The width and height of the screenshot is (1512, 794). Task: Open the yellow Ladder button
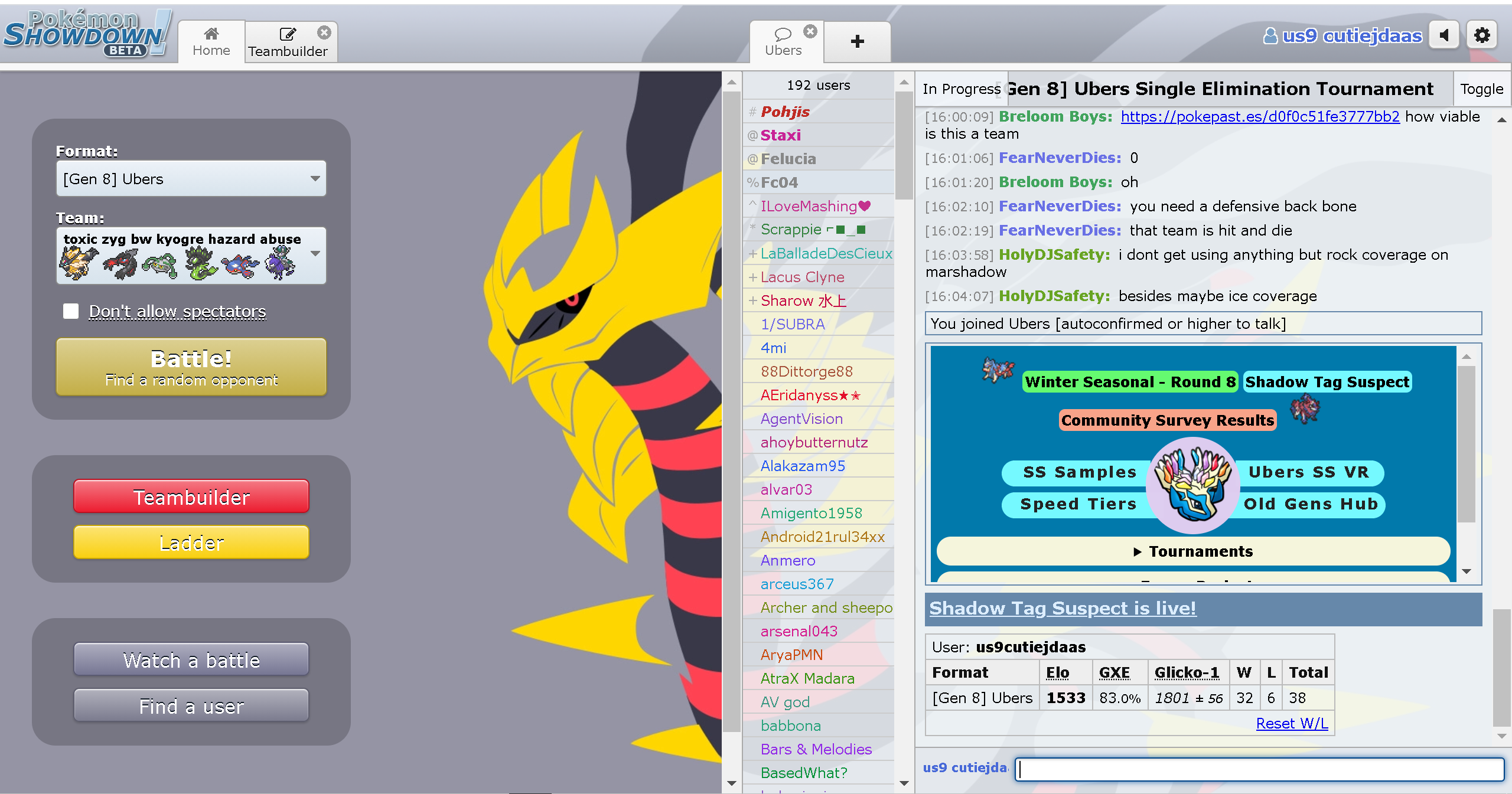(191, 543)
